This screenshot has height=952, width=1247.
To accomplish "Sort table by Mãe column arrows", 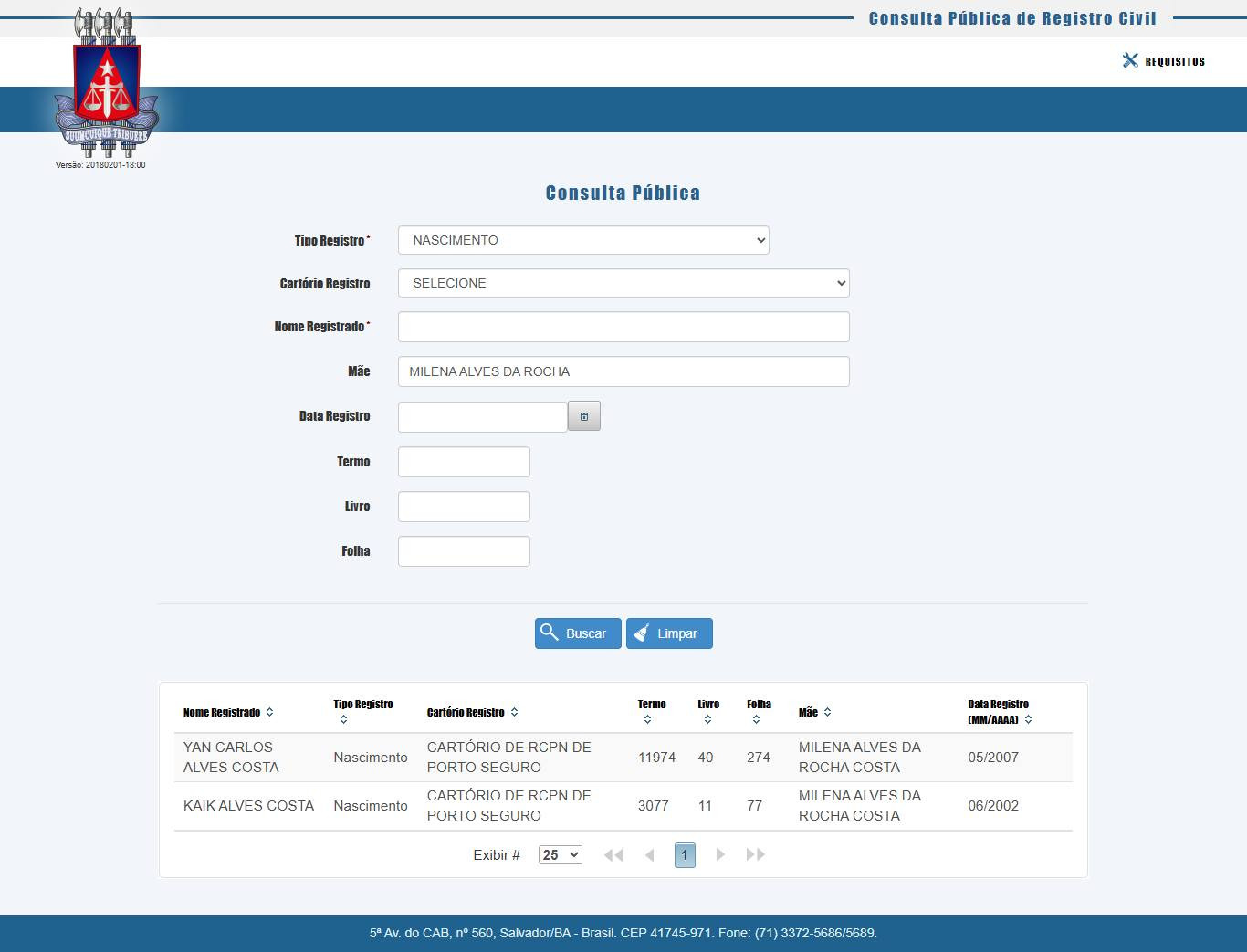I will [x=827, y=712].
